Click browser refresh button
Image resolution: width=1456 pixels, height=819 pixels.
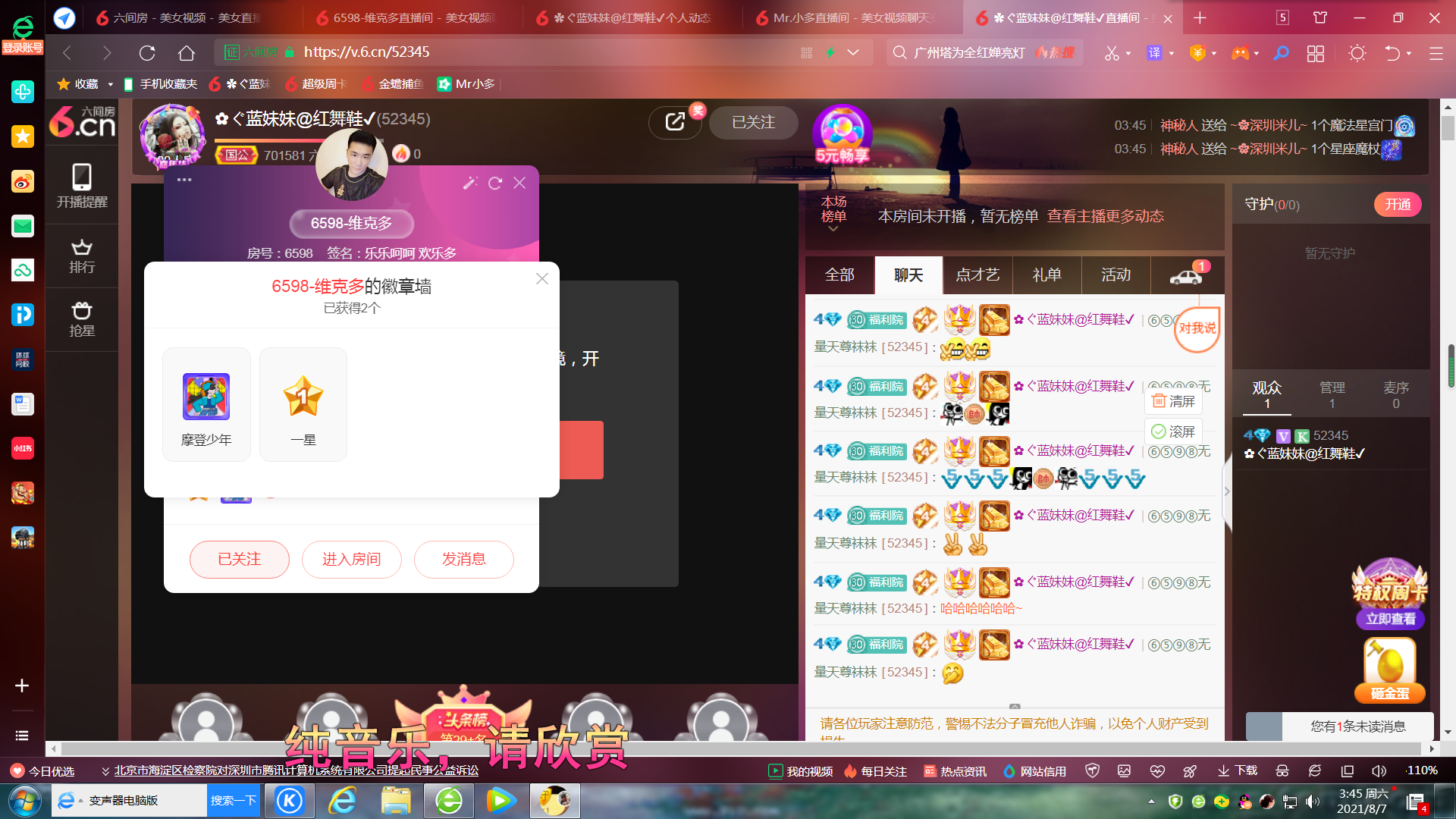coord(147,52)
